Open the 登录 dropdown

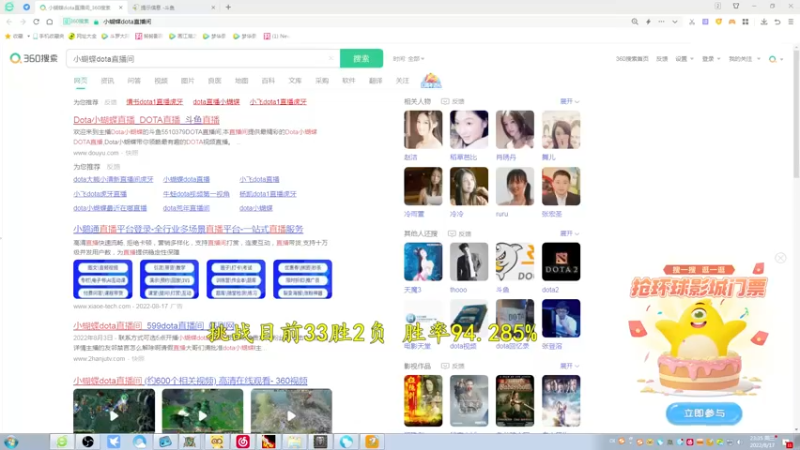pos(711,59)
